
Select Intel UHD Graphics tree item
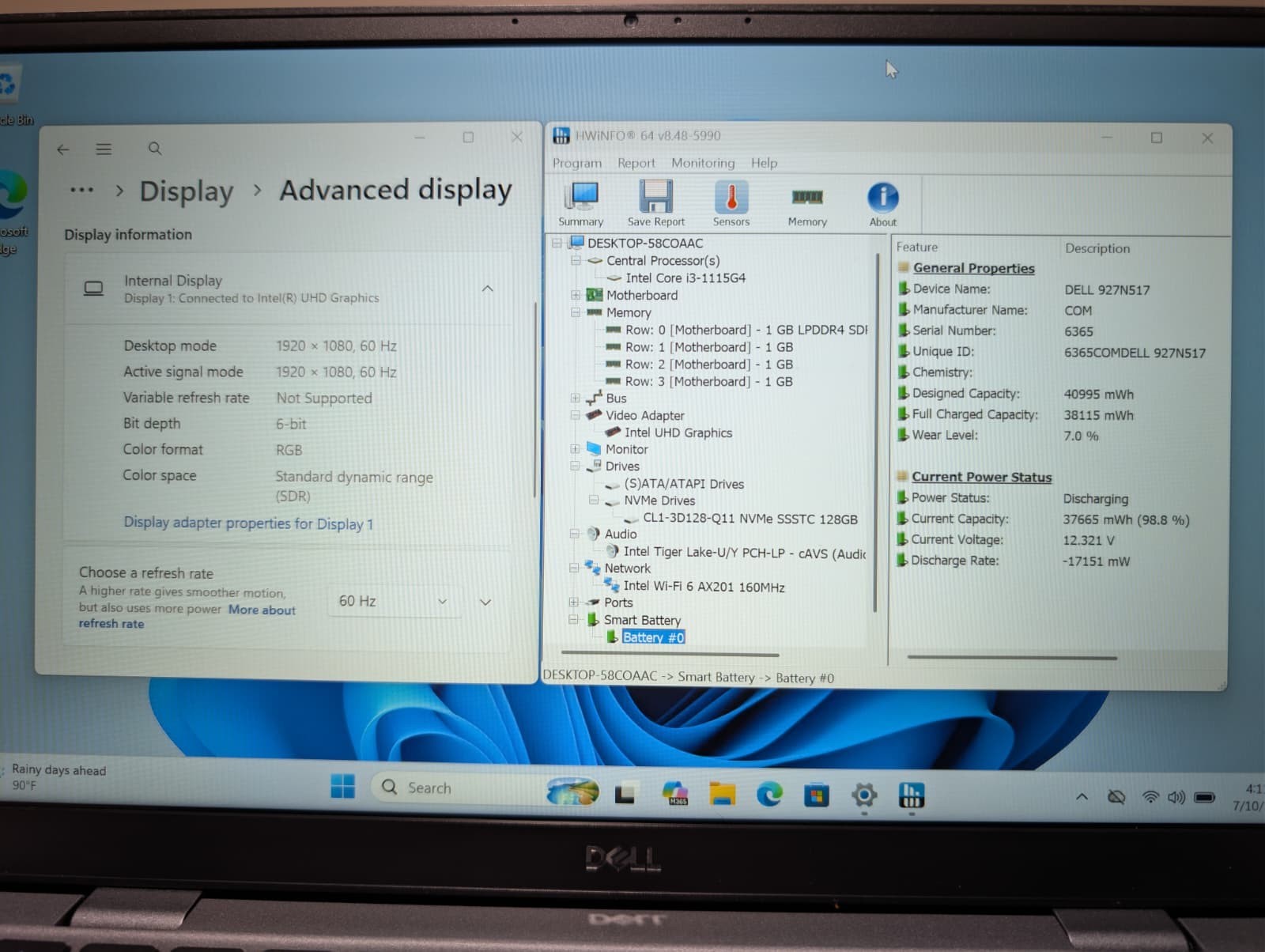coord(678,433)
